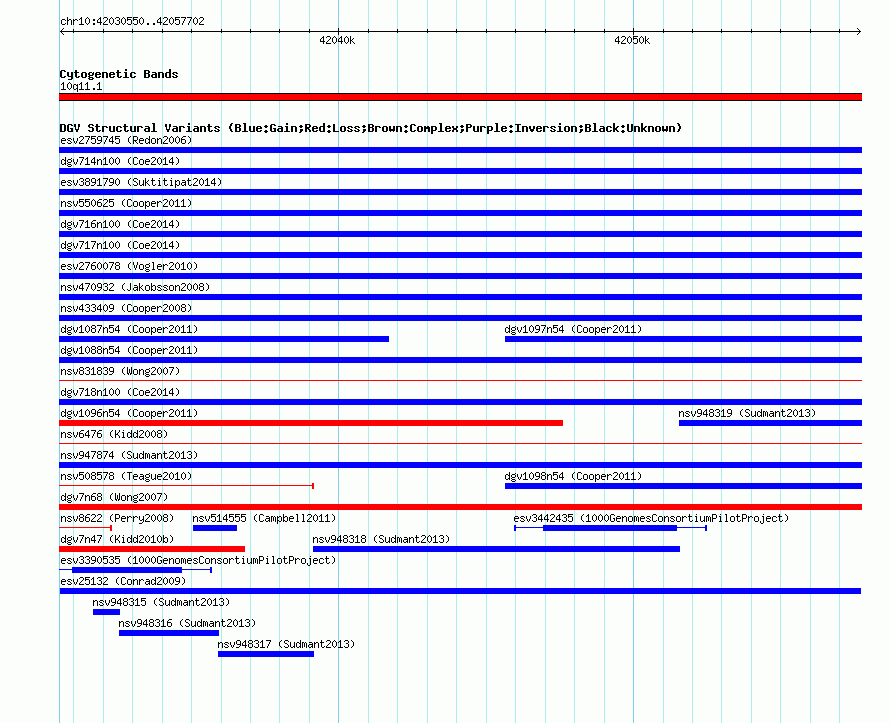890x723 pixels.
Task: Select nsv948319 (Sudmant2013) label
Action: coord(747,413)
